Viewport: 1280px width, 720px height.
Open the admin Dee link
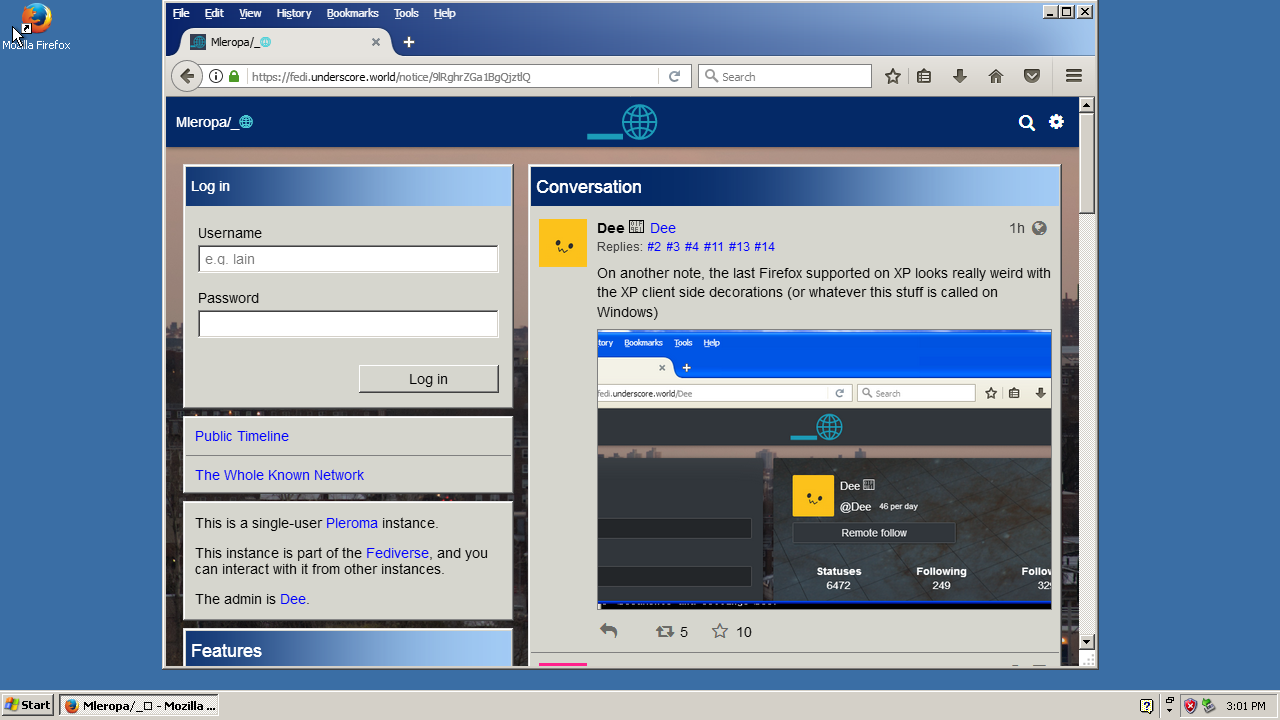click(293, 599)
